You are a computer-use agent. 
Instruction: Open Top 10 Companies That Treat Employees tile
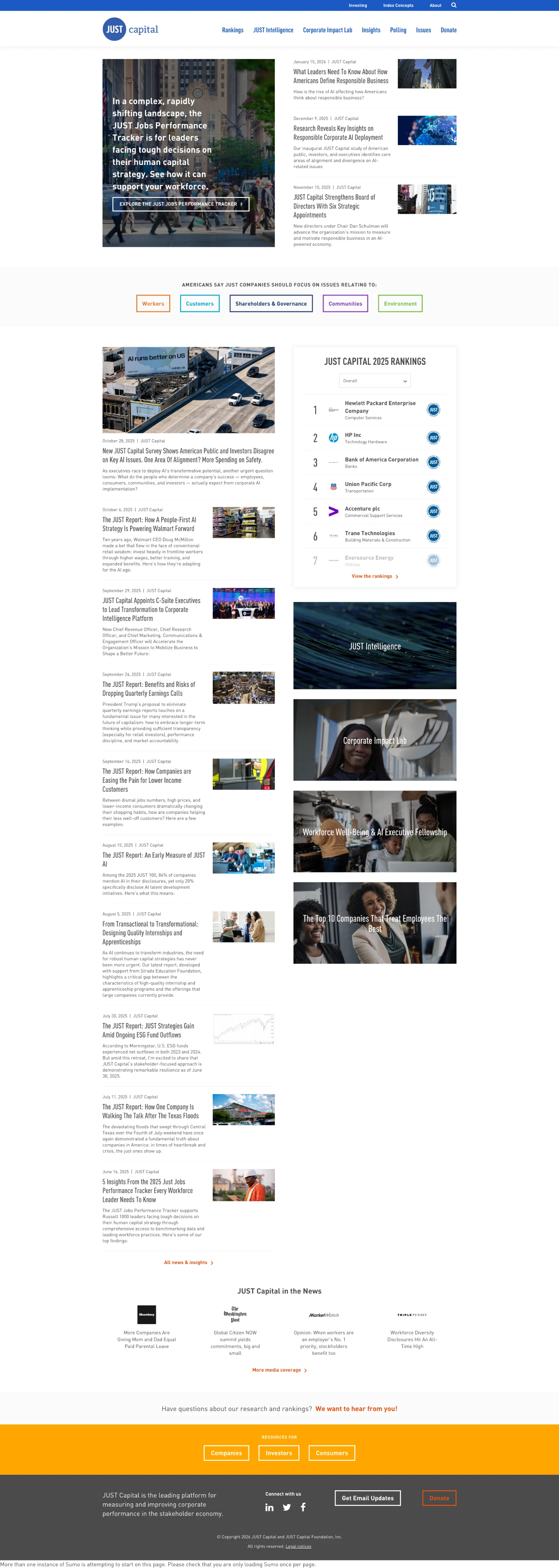coord(375,923)
